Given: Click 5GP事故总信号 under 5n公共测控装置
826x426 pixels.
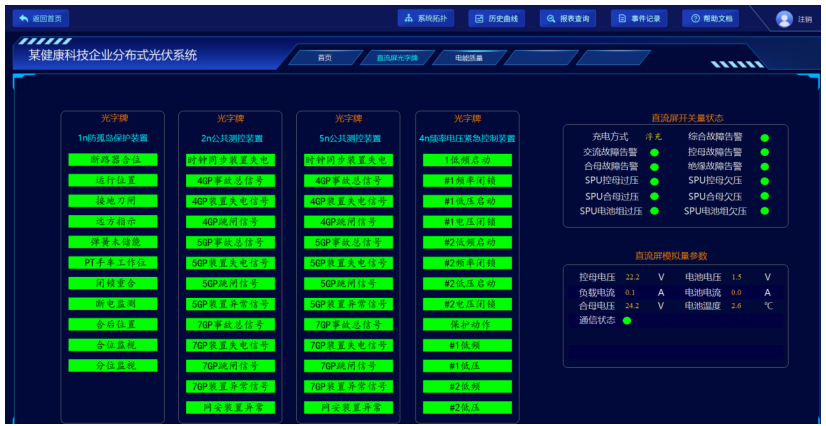Looking at the screenshot, I should (348, 242).
